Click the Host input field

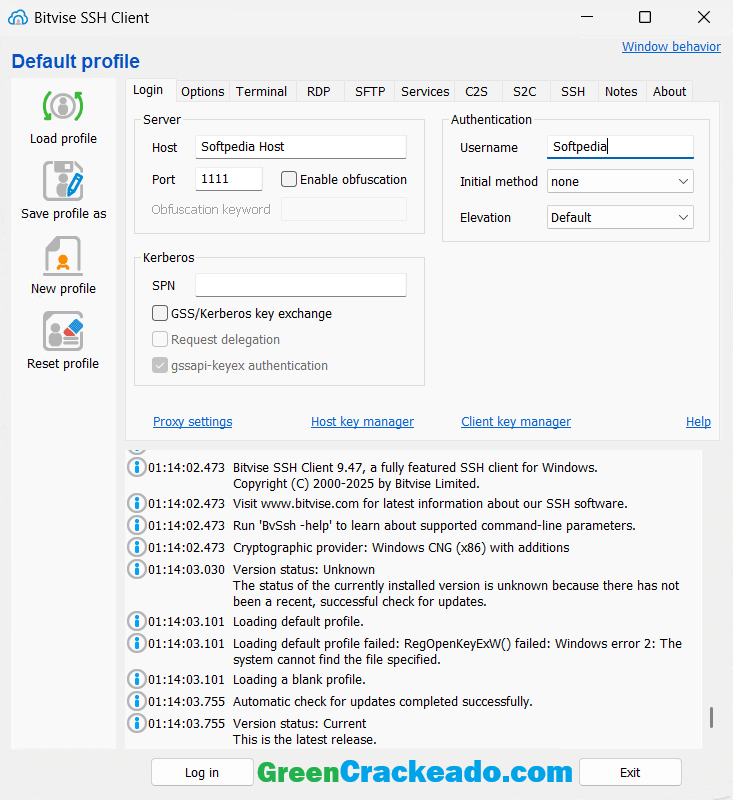tap(301, 147)
